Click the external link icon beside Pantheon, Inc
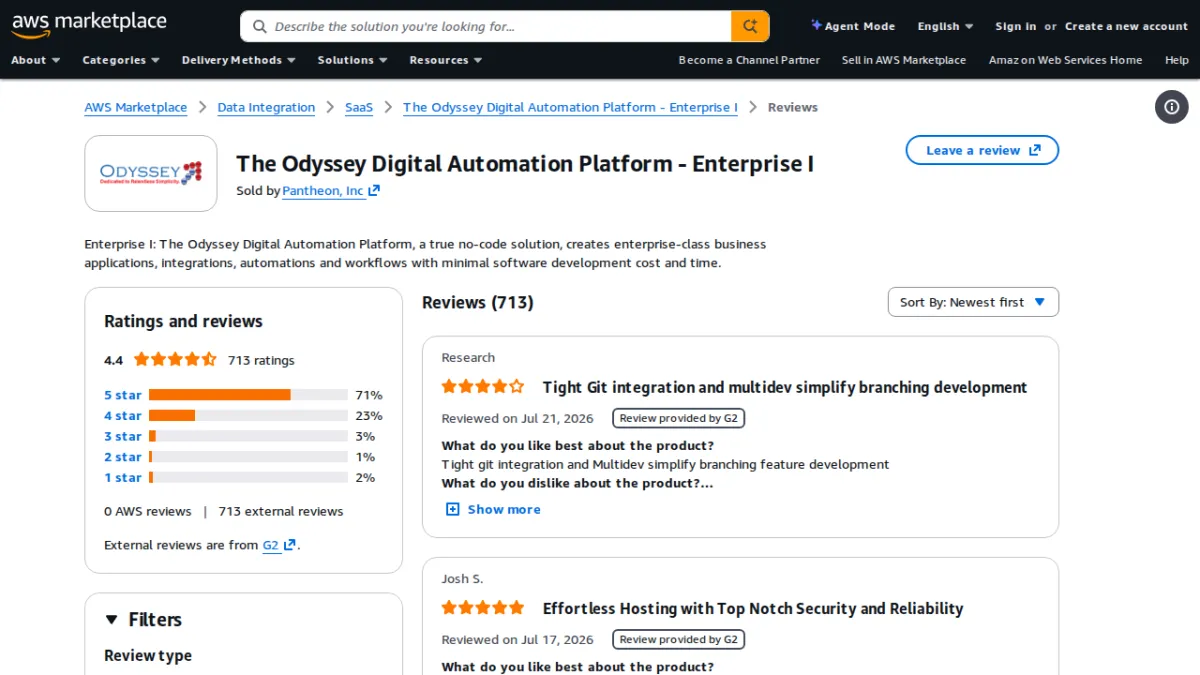1200x675 pixels. (374, 191)
